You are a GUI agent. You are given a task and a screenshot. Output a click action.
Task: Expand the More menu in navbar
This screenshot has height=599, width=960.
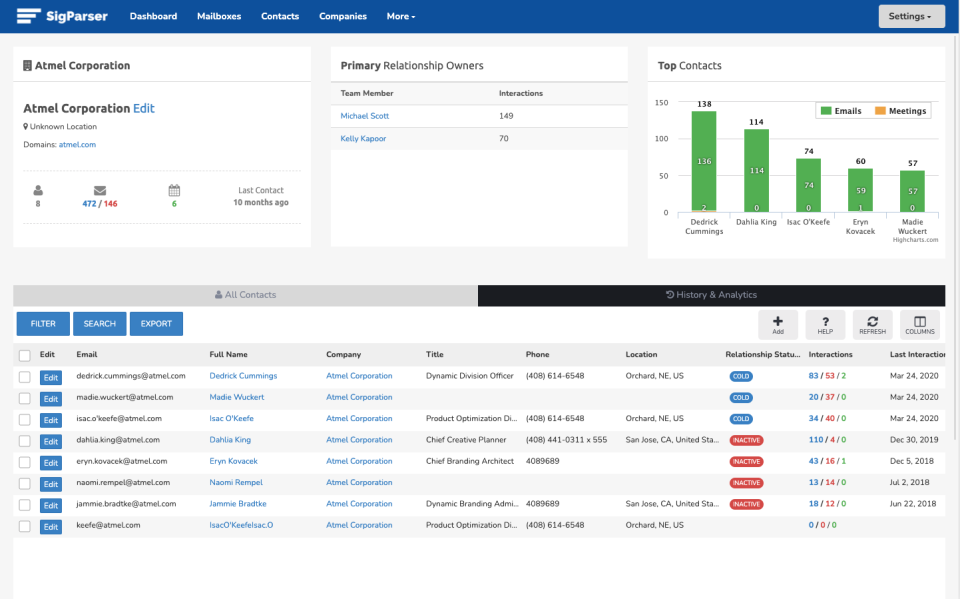click(400, 16)
